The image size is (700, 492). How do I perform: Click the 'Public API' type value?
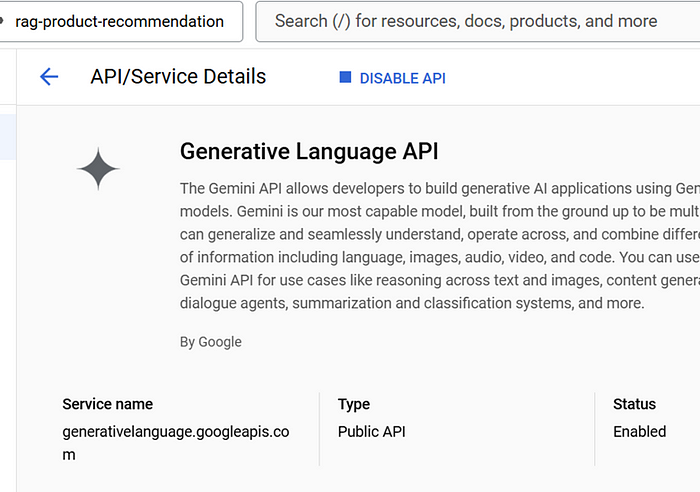pos(371,432)
